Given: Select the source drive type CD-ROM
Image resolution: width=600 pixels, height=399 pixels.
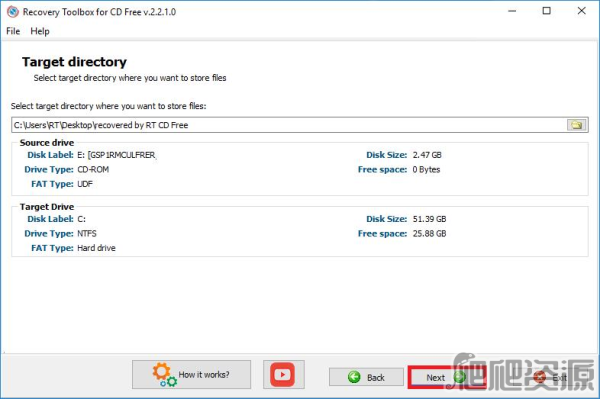Looking at the screenshot, I should point(93,169).
